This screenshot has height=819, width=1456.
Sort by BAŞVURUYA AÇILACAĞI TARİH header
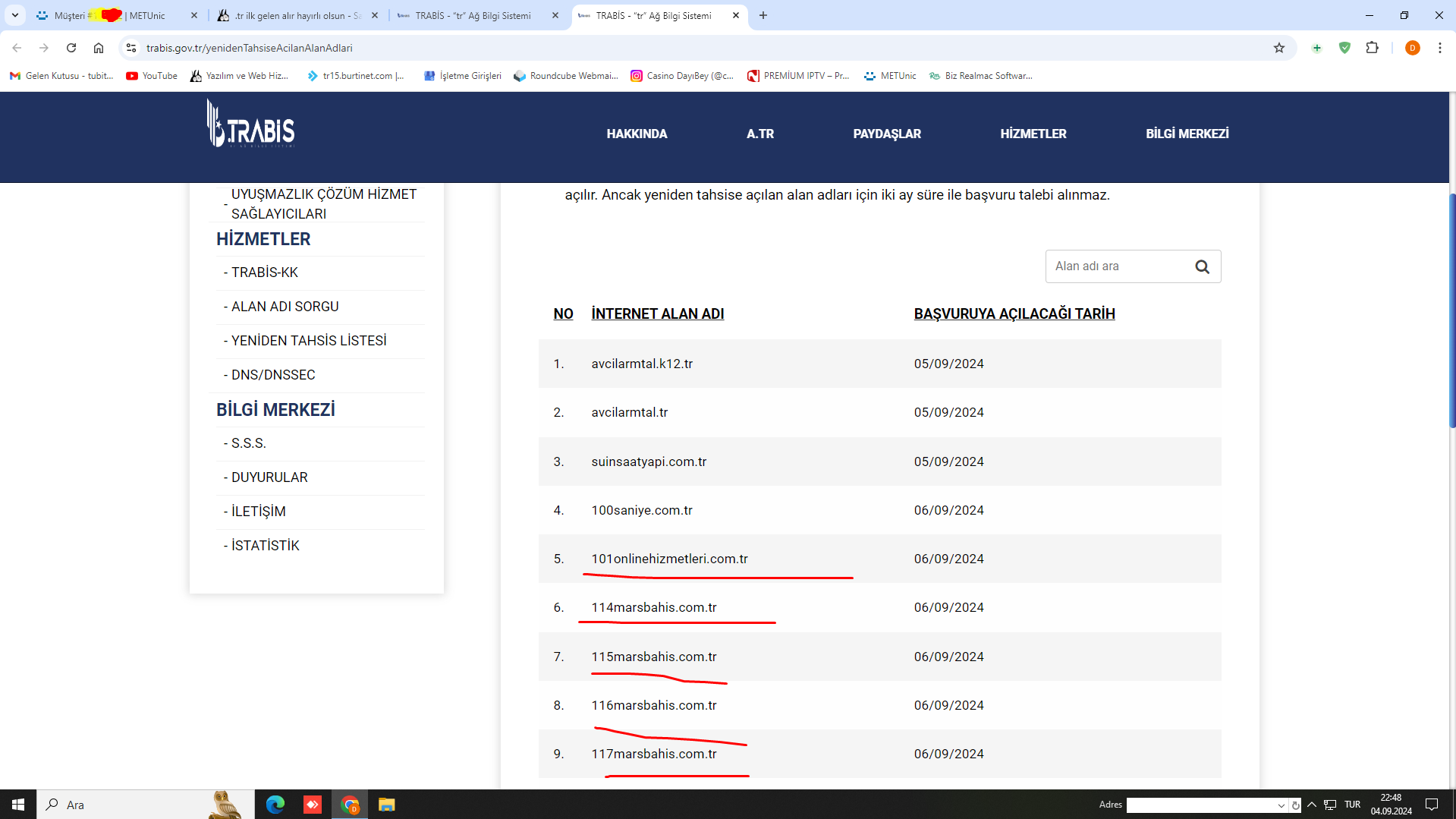point(1014,314)
